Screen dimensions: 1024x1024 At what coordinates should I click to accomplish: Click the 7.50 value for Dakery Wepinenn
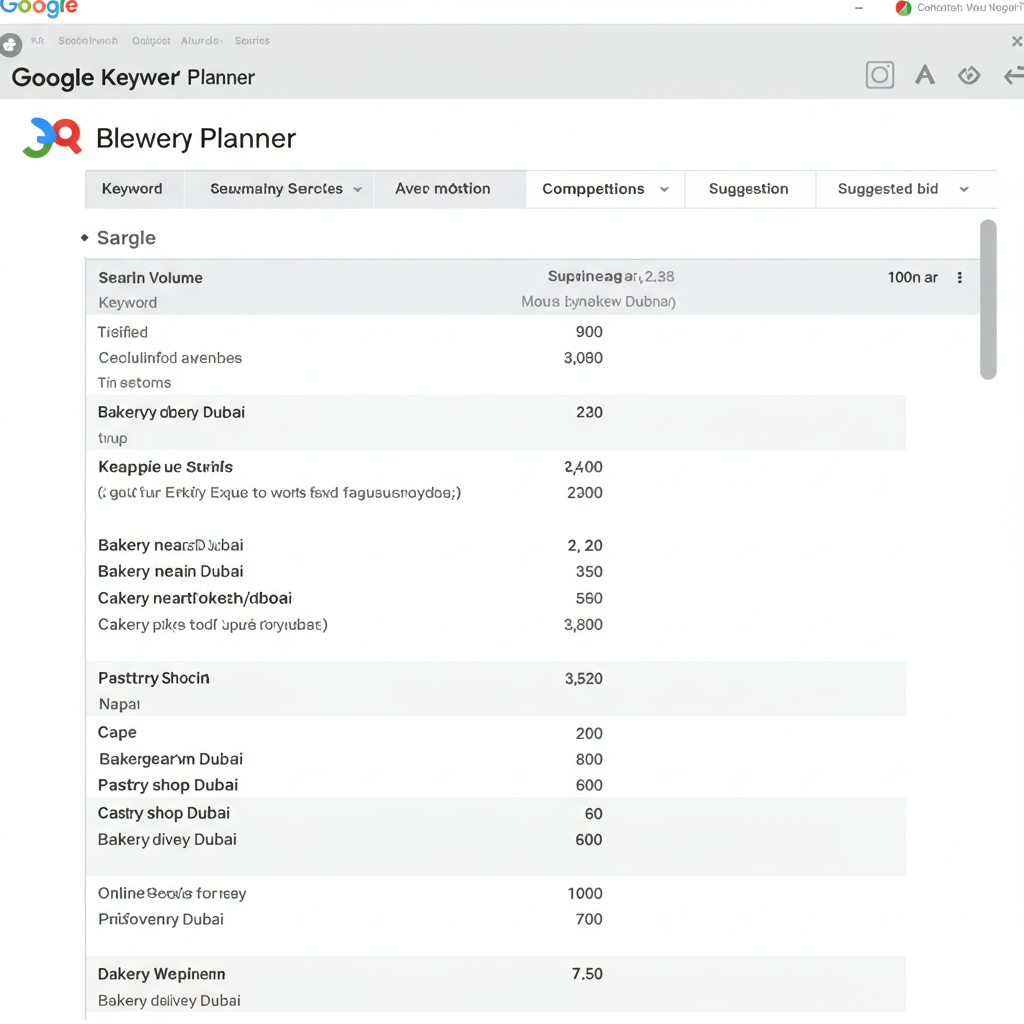pos(587,974)
